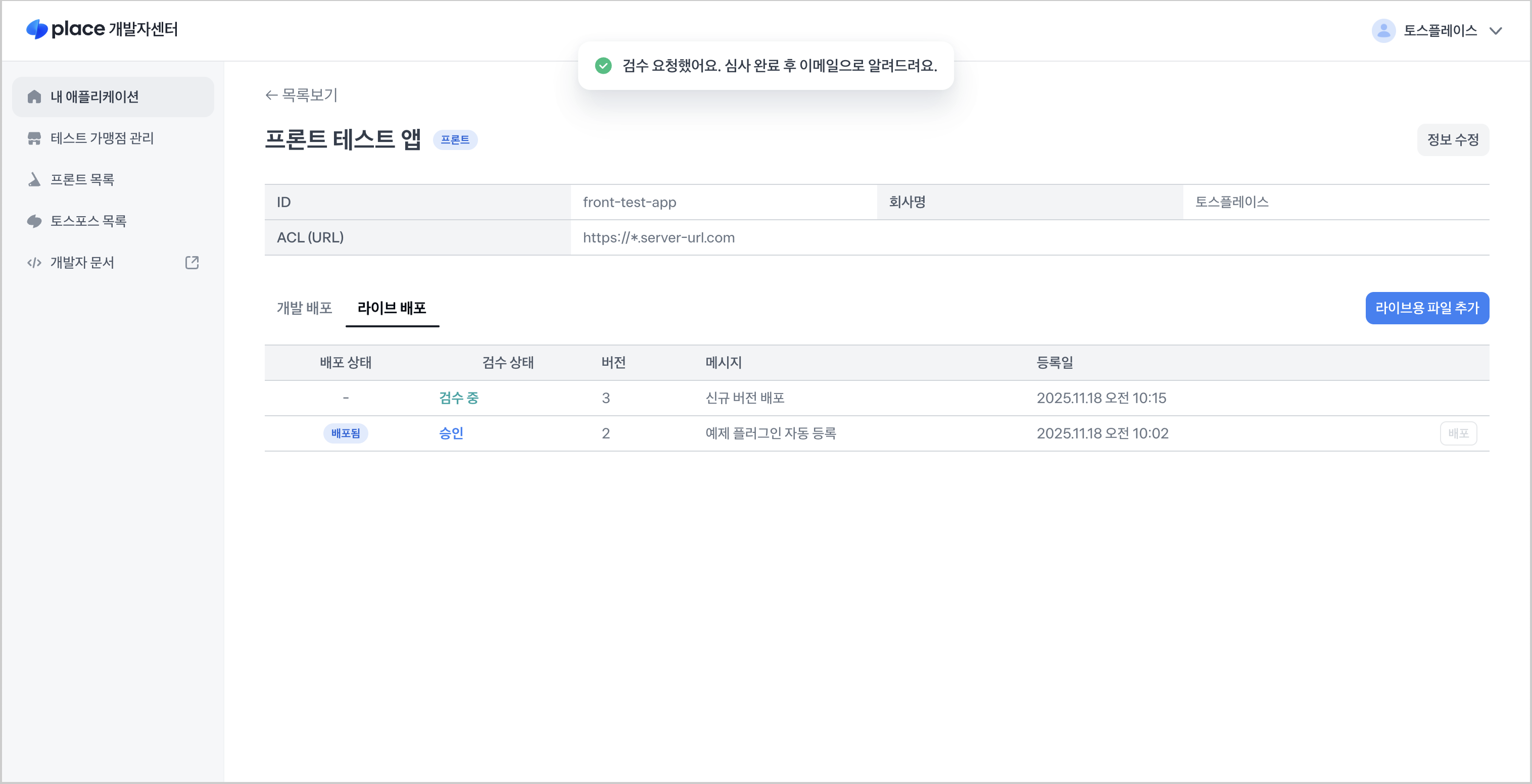1532x784 pixels.
Task: Open the external link icon beside 개발자 문서
Action: tap(191, 262)
